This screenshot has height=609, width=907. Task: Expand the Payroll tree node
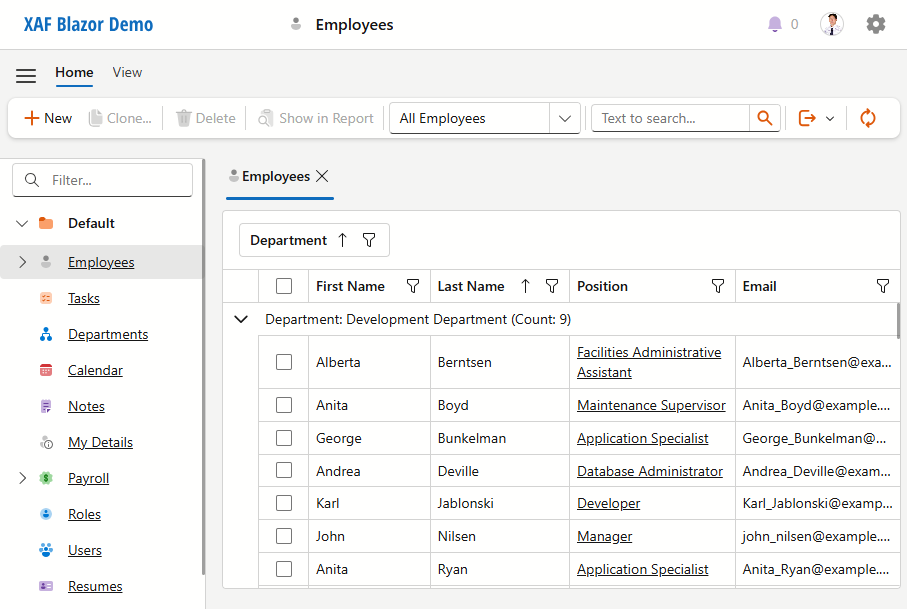22,478
